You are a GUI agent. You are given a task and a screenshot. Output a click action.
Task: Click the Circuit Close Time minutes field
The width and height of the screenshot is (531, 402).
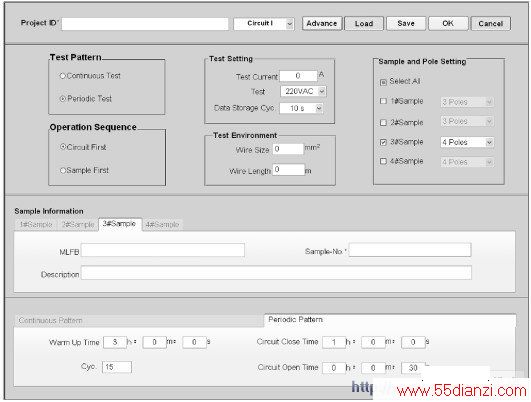coord(373,342)
